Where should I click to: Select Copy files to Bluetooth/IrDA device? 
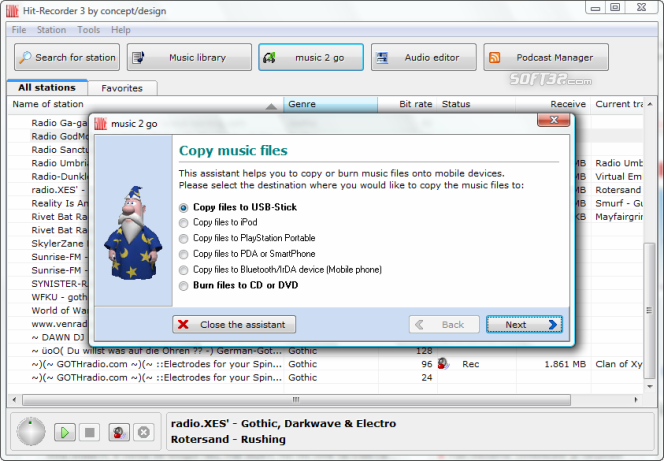280,270
